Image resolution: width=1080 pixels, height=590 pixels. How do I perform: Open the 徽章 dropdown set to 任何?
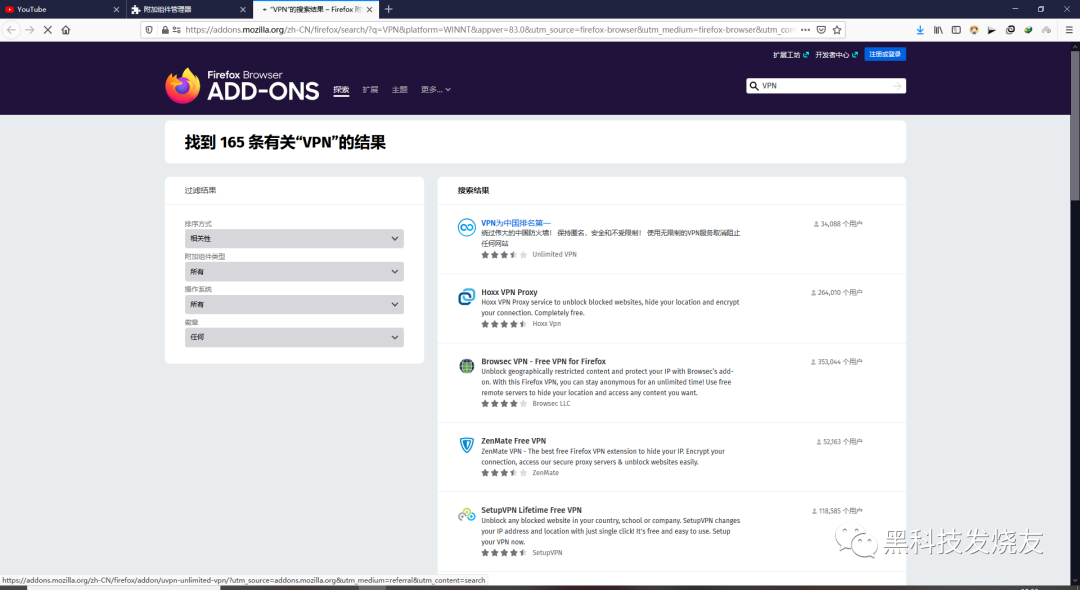point(294,337)
